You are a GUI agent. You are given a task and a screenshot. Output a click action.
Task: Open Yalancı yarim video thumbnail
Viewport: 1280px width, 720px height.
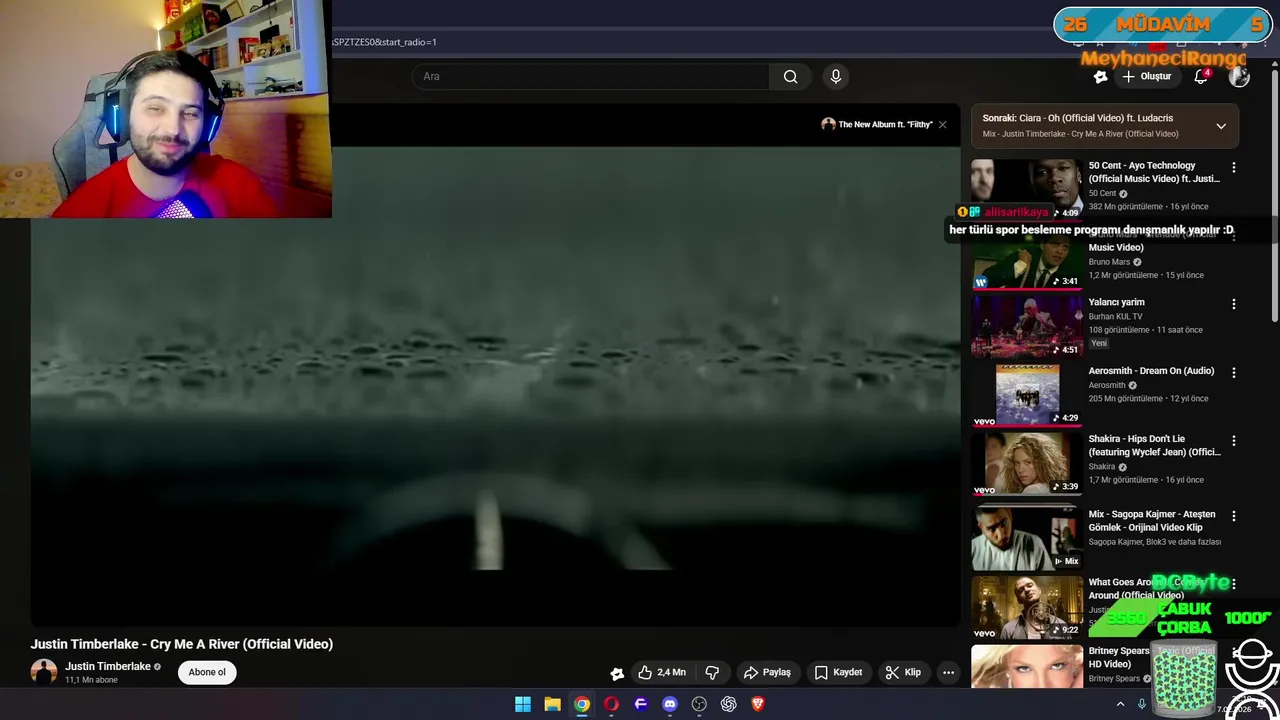[1027, 326]
